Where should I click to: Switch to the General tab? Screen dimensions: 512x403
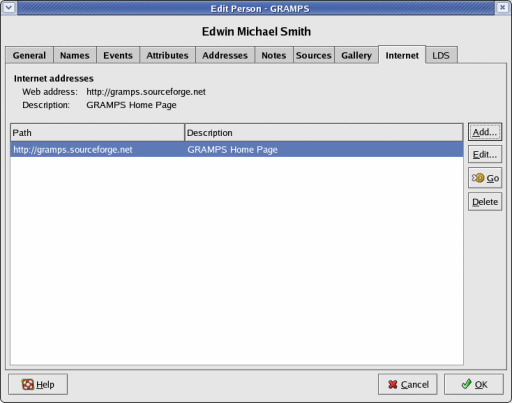29,55
